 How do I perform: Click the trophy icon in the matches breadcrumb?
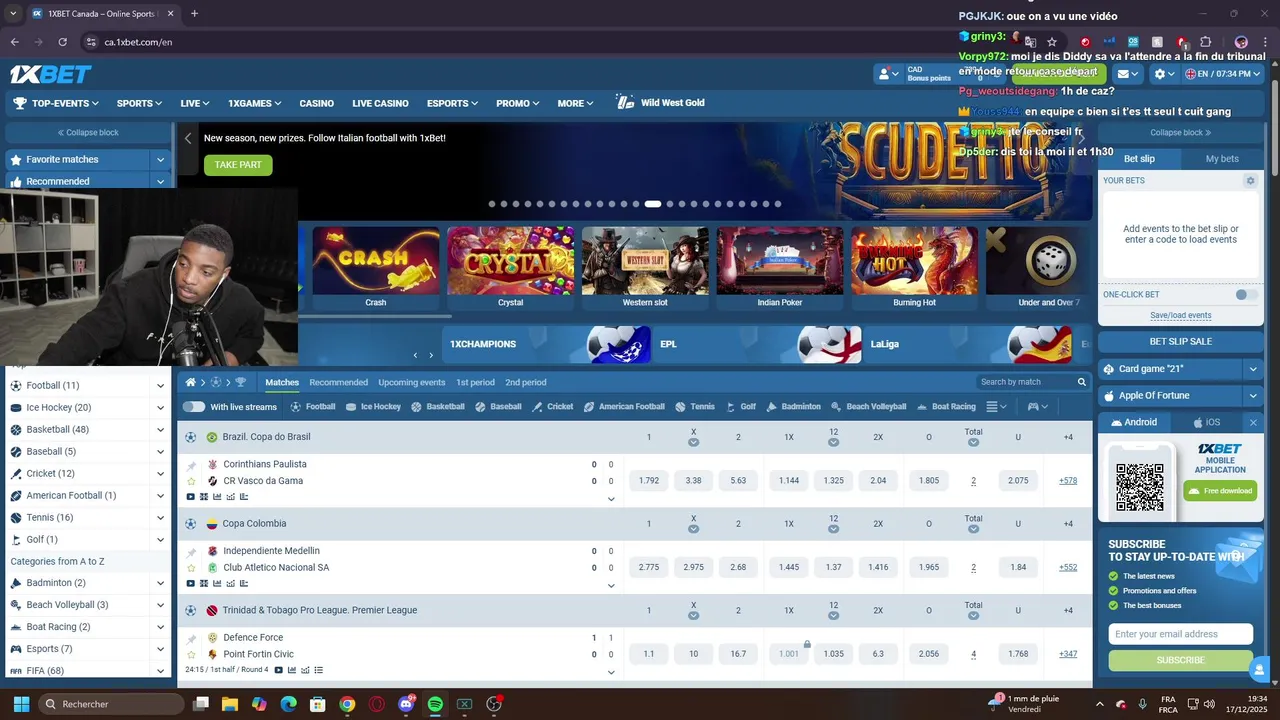[x=240, y=382]
